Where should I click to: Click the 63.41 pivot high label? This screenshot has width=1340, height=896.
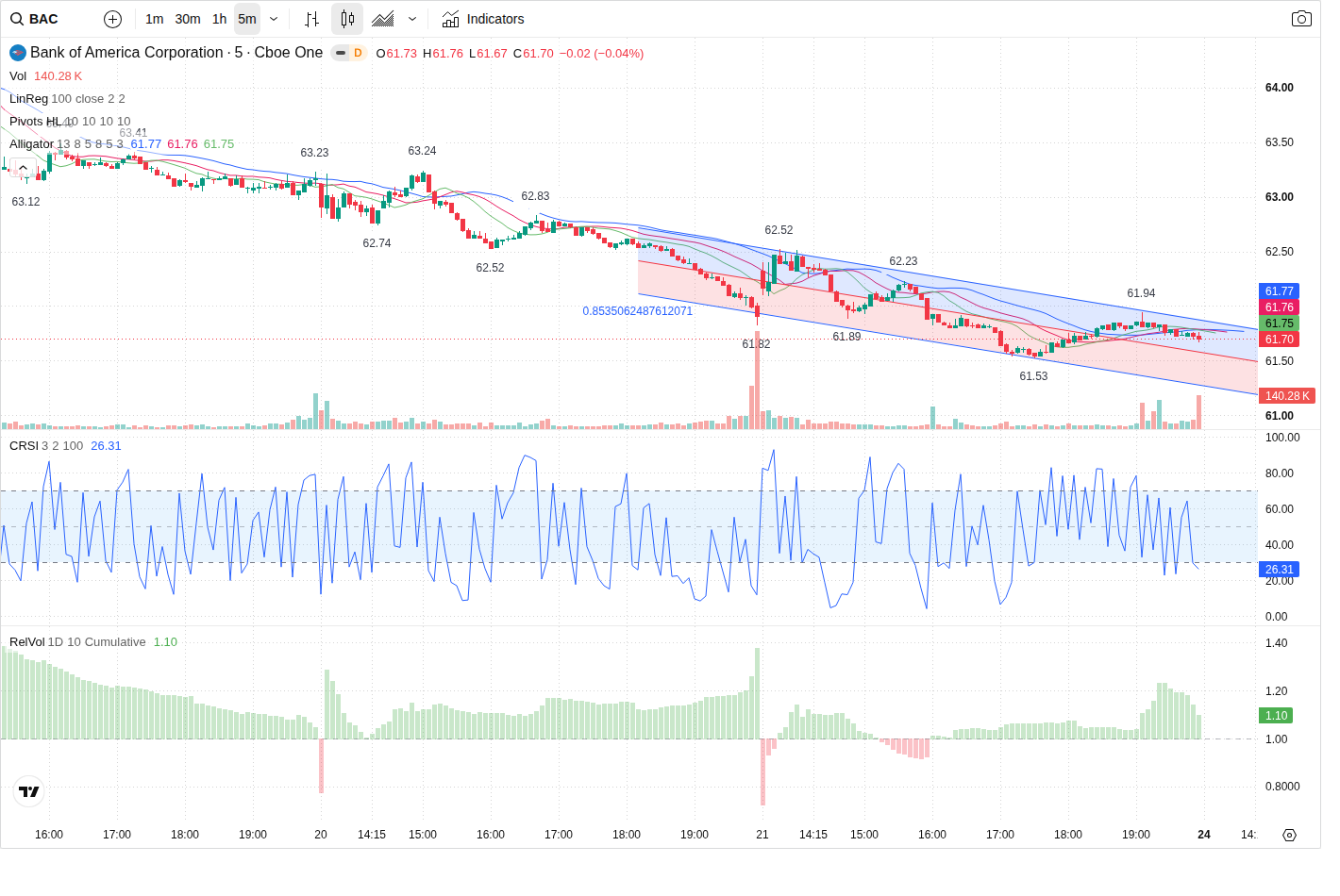click(133, 133)
